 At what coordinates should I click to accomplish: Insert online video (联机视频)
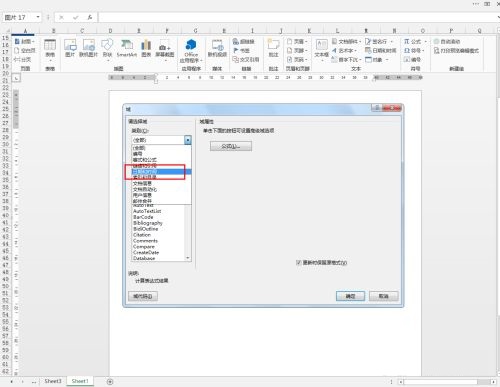point(217,48)
